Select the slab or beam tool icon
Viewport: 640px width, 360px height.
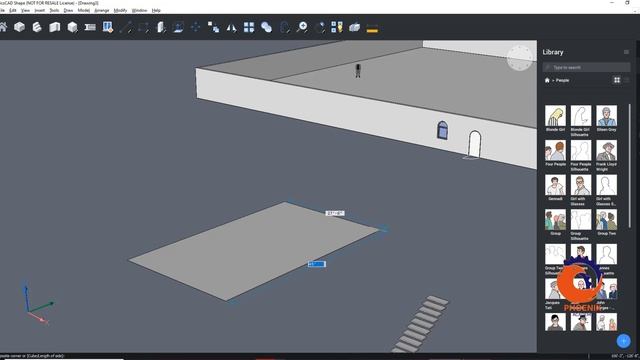point(90,27)
